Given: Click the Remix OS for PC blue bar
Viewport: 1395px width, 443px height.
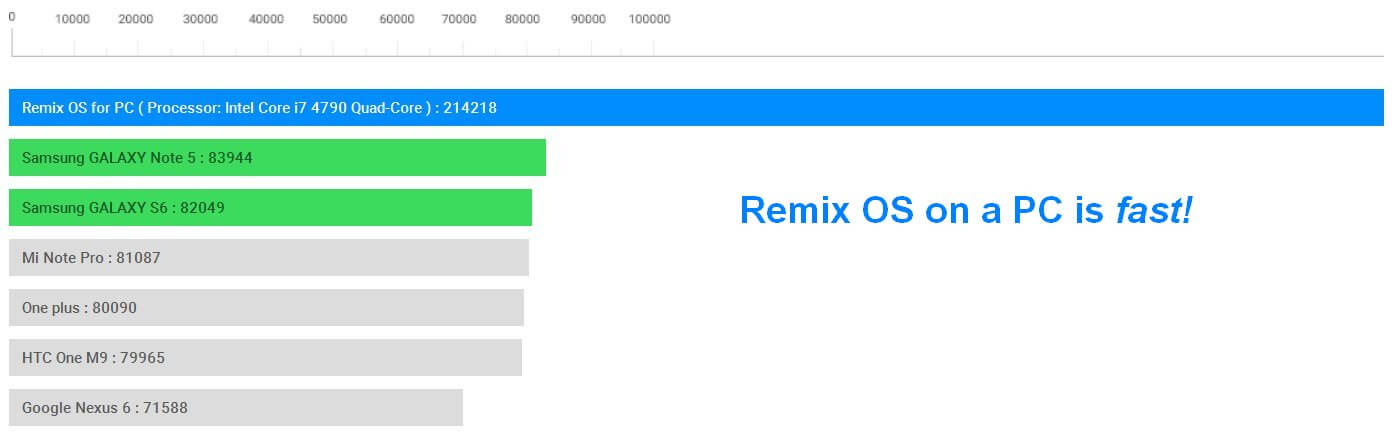Looking at the screenshot, I should (696, 107).
